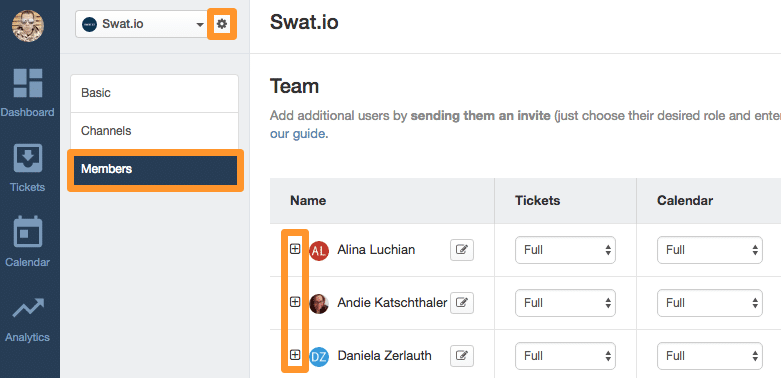Screen dimensions: 781x378
Task: Switch to the Channels settings tab
Action: pos(154,131)
